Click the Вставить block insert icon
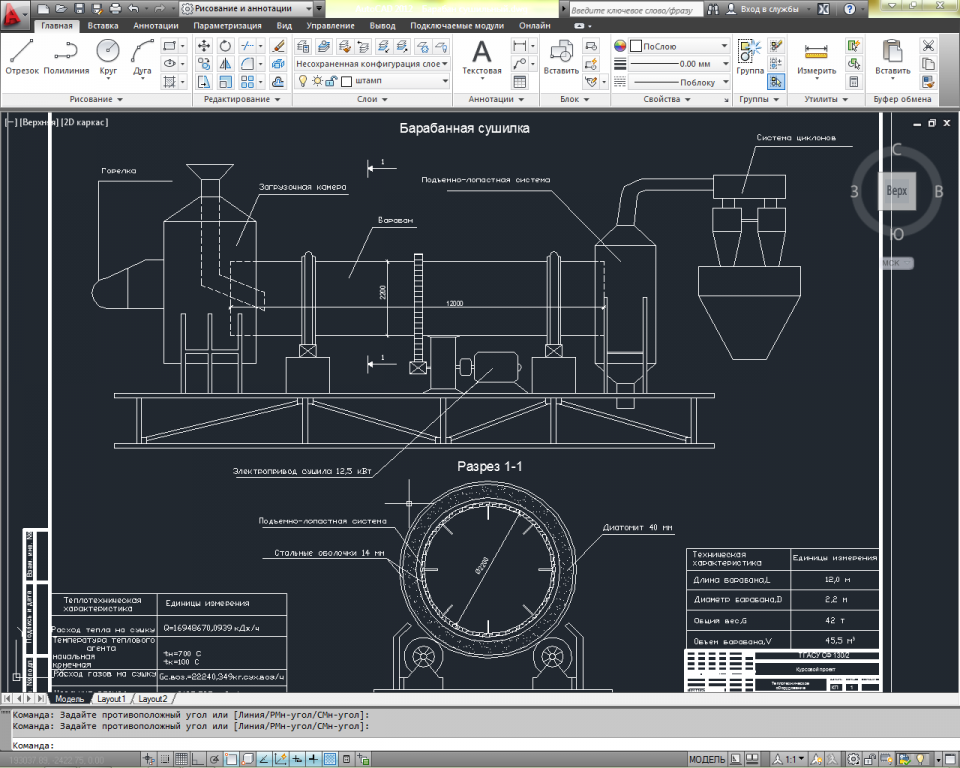Screen dimensions: 960x768 tap(561, 57)
